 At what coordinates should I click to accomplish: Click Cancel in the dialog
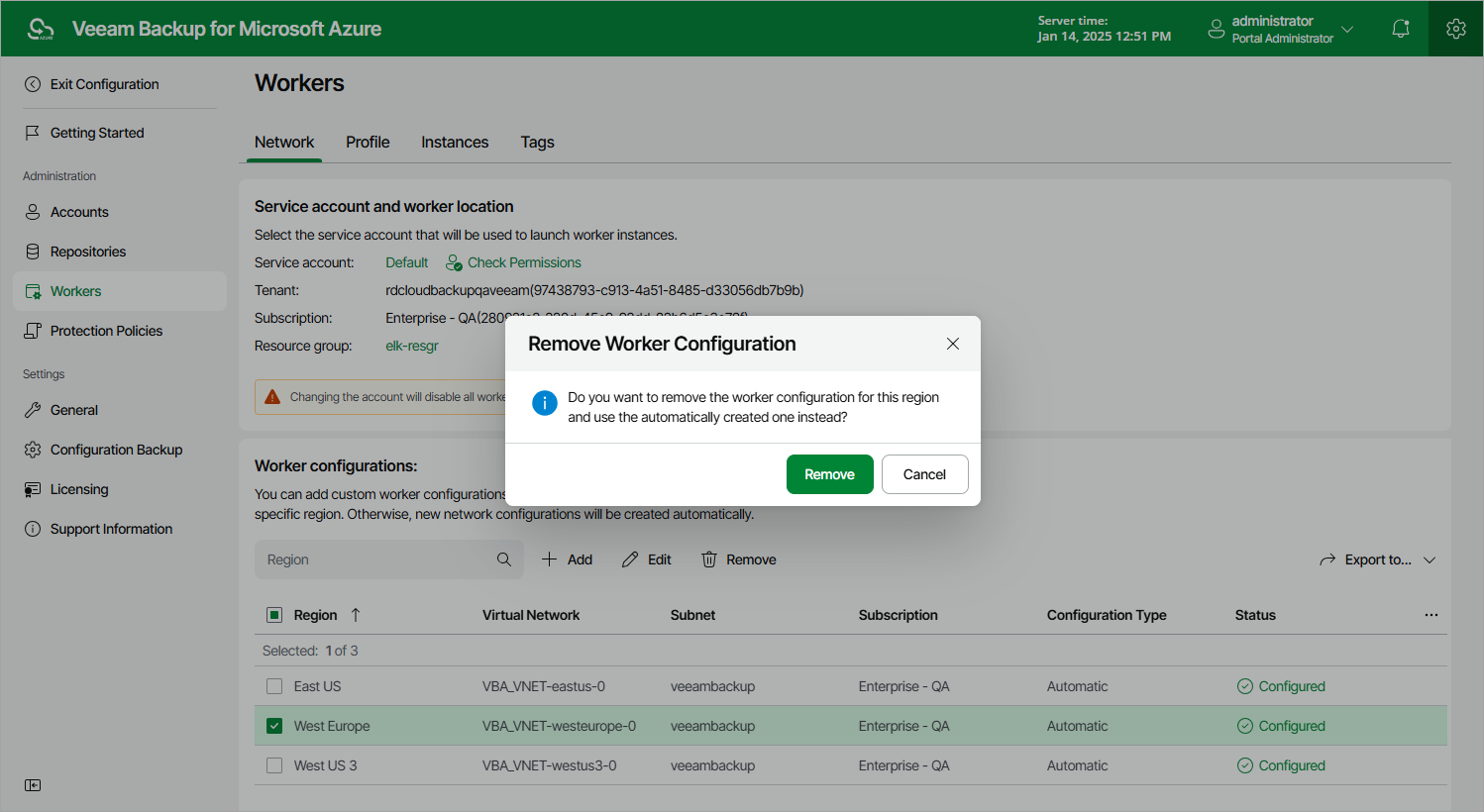coord(925,474)
